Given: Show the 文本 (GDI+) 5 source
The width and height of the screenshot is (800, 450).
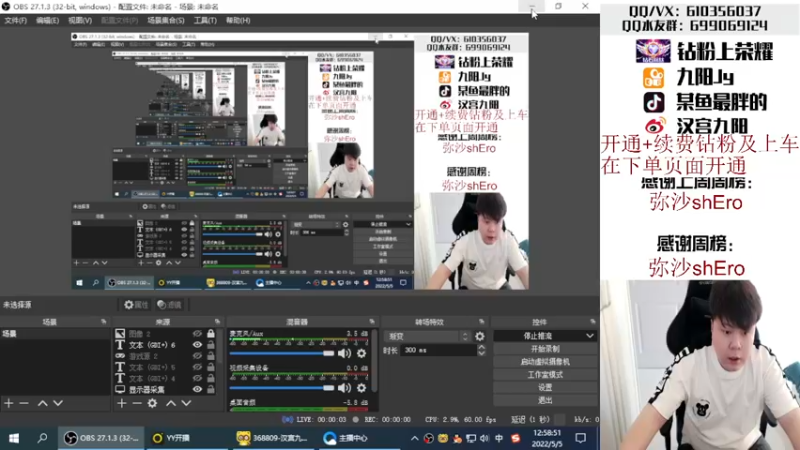Looking at the screenshot, I should pyautogui.click(x=197, y=367).
